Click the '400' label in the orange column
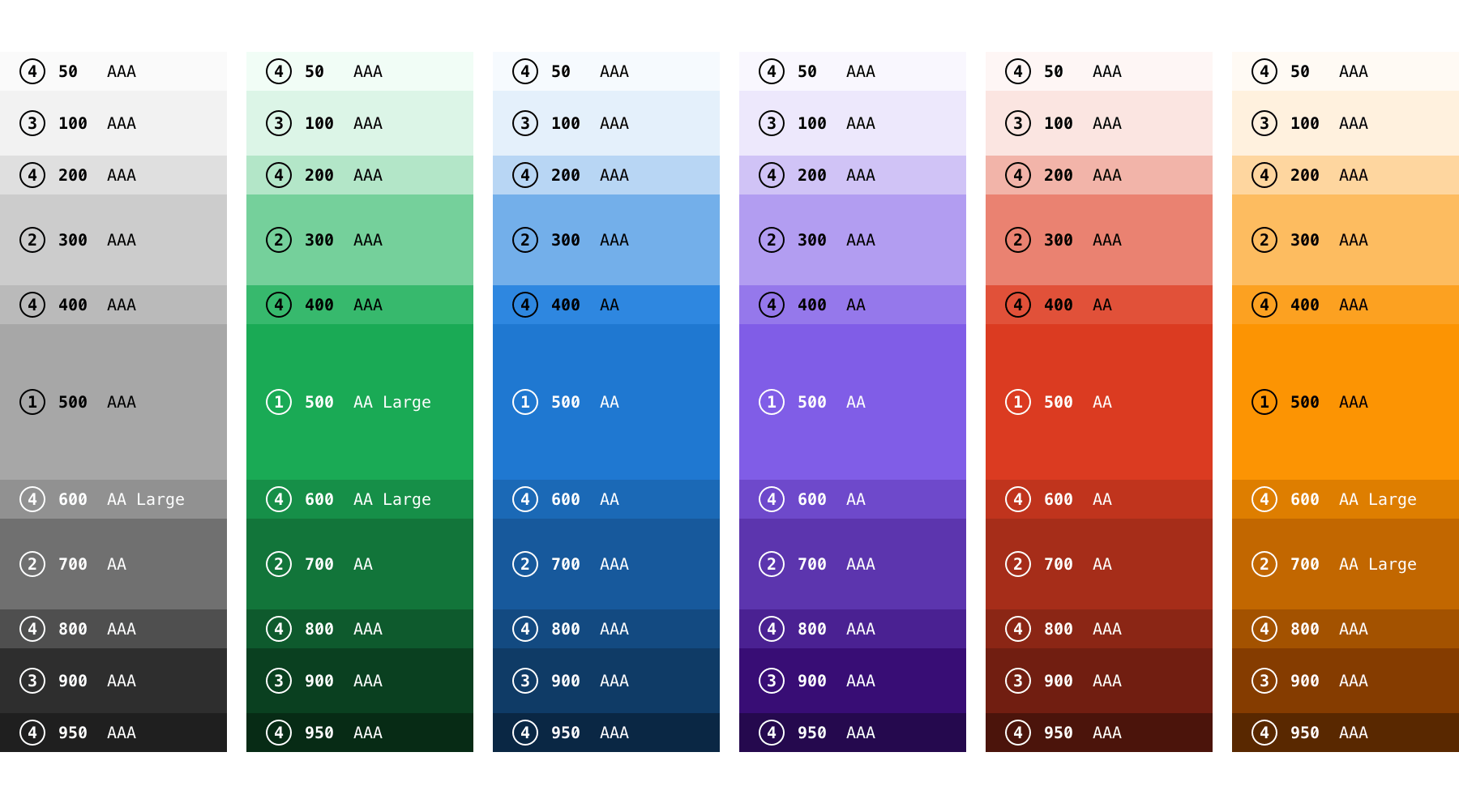Screen dimensions: 1459x812 [1305, 305]
